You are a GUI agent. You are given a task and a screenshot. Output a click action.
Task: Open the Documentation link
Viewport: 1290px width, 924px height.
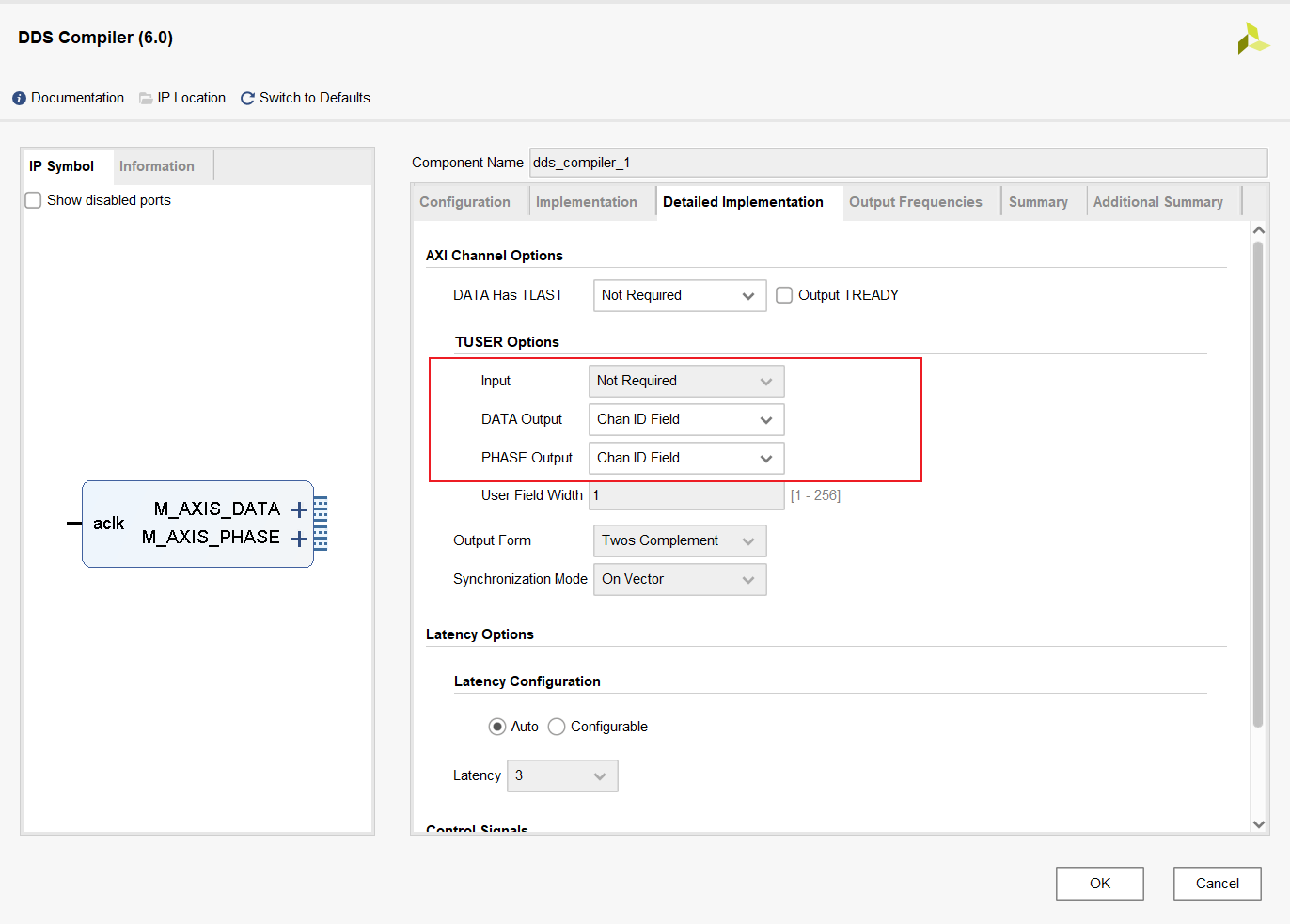77,98
